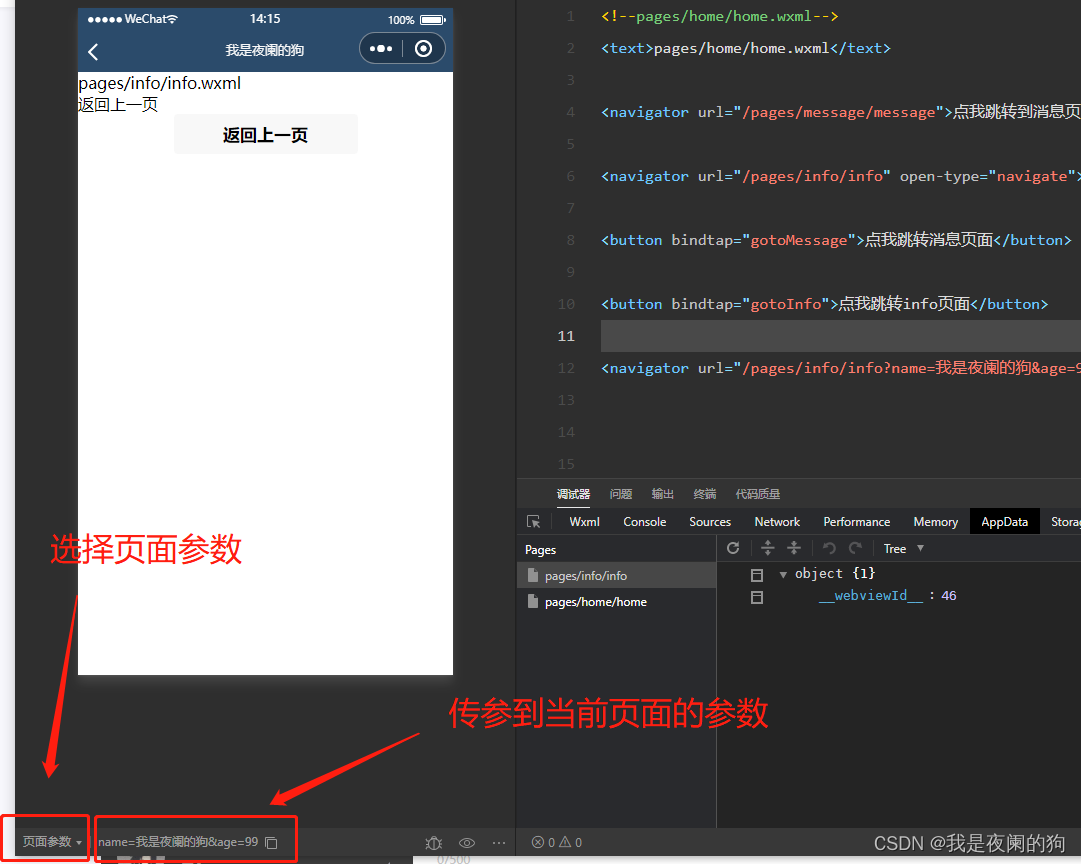Switch to the 代码质量 panel tab
1081x864 pixels.
(x=758, y=494)
